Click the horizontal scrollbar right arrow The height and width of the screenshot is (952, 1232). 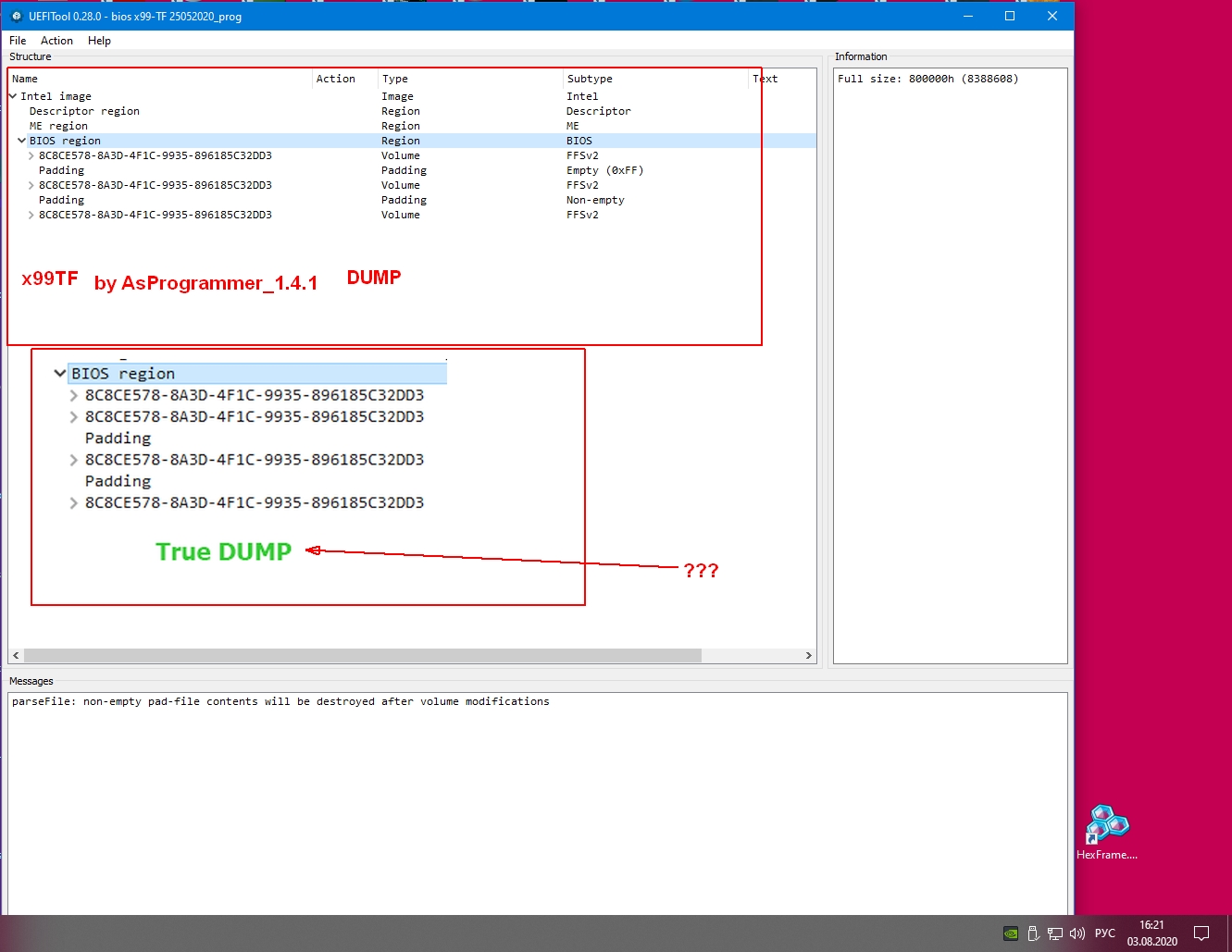coord(809,655)
